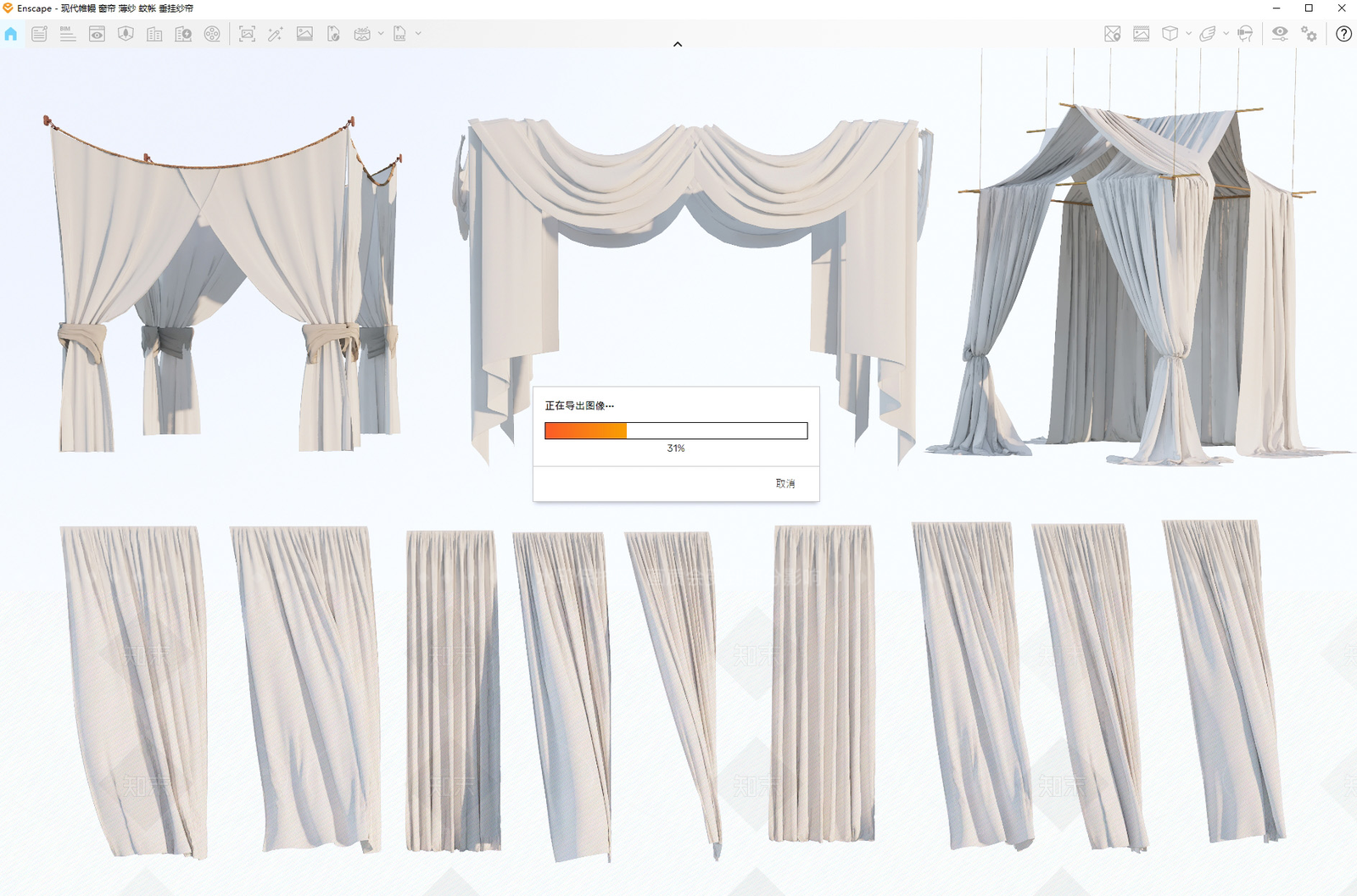Click the wing fly-mode icon

1208,34
